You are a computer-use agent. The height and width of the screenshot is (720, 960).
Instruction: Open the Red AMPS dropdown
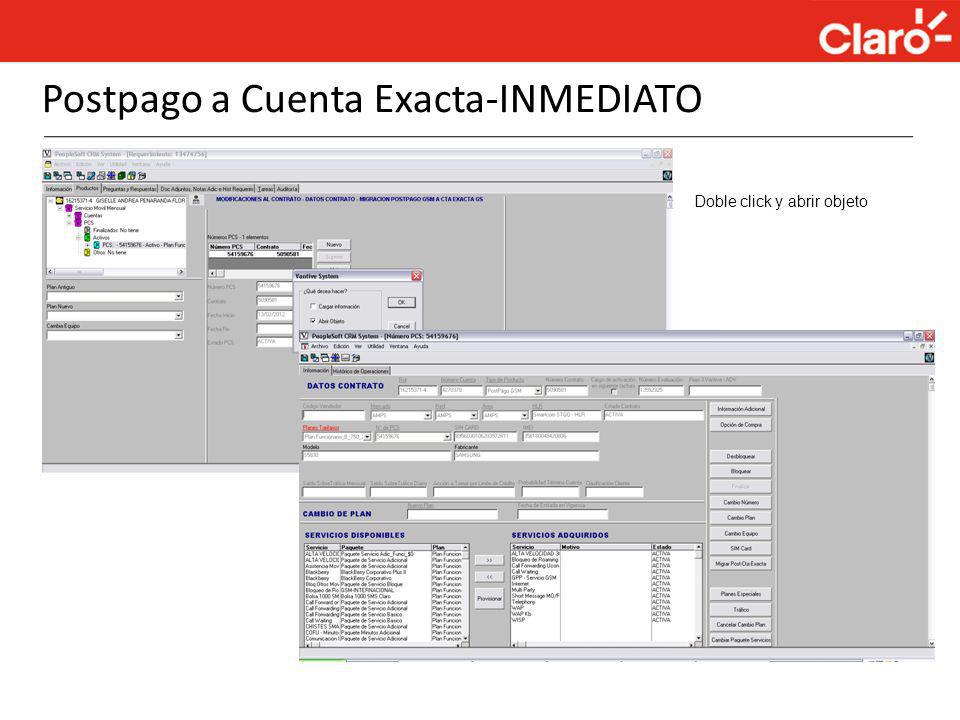coord(473,416)
